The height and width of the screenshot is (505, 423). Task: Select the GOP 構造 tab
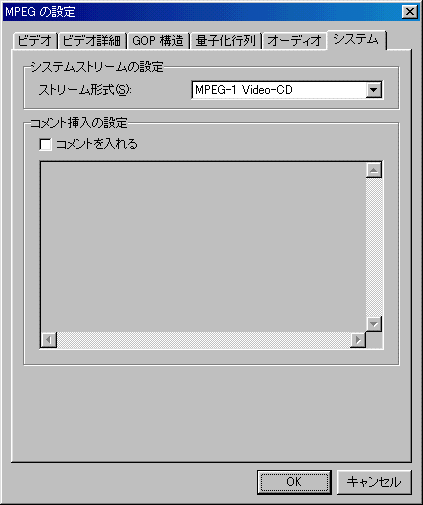coord(158,41)
